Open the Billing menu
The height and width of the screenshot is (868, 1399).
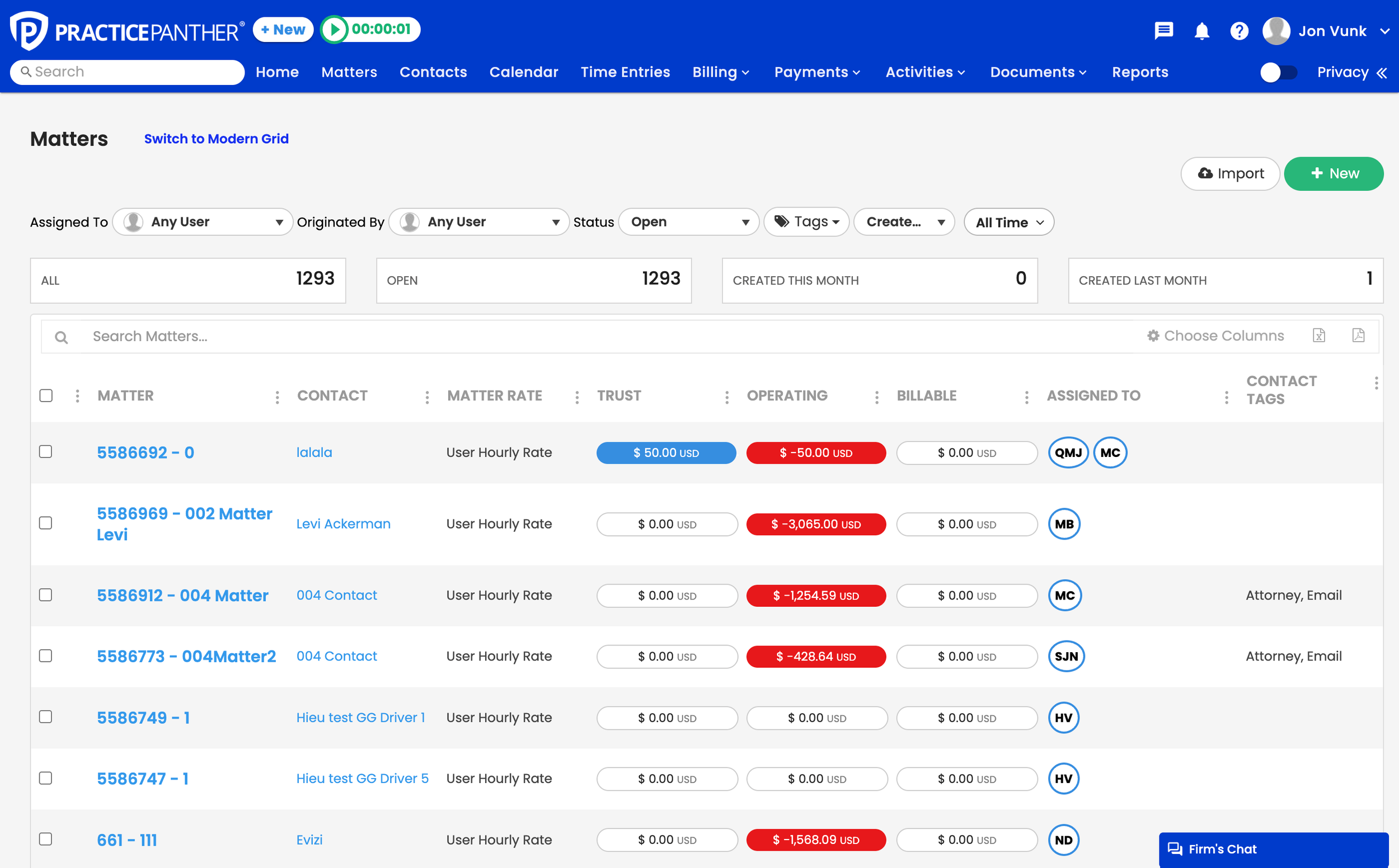coord(721,72)
